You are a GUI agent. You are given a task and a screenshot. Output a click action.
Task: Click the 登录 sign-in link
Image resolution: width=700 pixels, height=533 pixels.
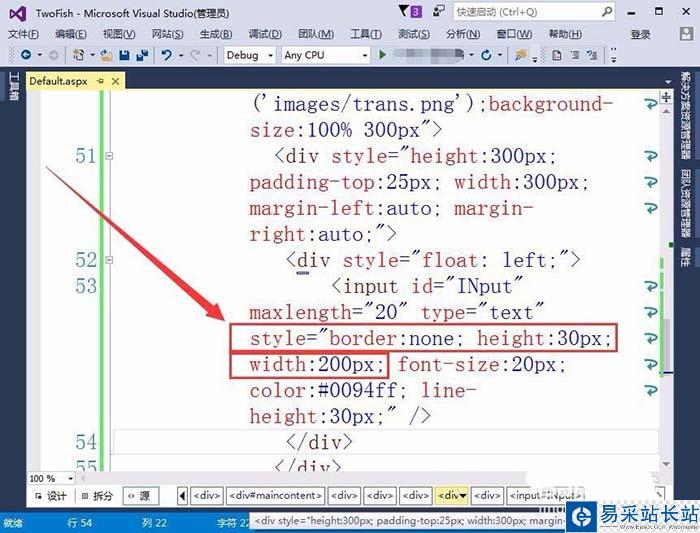click(640, 34)
